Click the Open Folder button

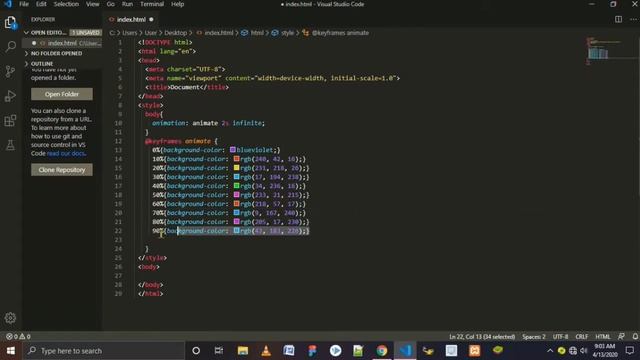62,94
